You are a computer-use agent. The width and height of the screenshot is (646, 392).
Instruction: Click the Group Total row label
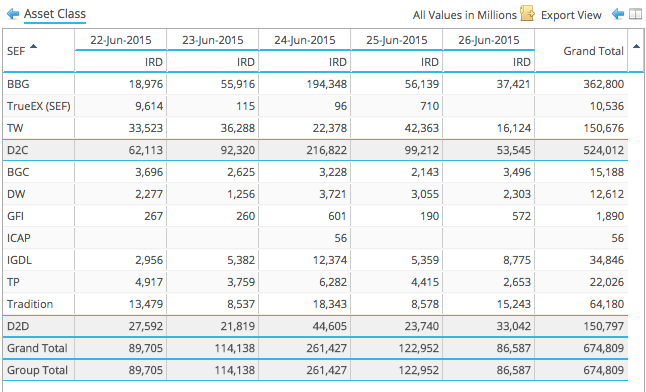[37, 370]
